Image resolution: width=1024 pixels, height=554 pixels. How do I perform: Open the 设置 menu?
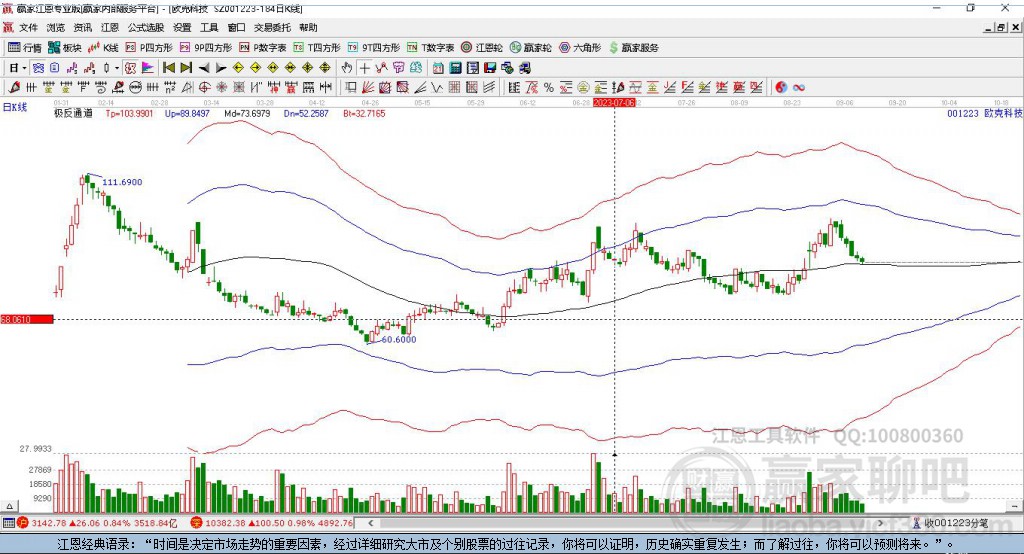coord(182,27)
